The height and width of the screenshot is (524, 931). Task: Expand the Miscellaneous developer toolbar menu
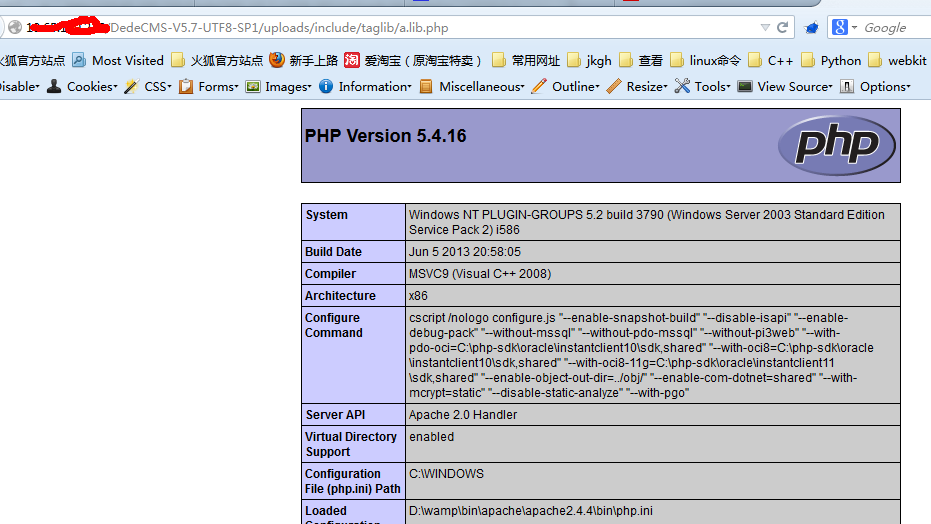coord(482,87)
